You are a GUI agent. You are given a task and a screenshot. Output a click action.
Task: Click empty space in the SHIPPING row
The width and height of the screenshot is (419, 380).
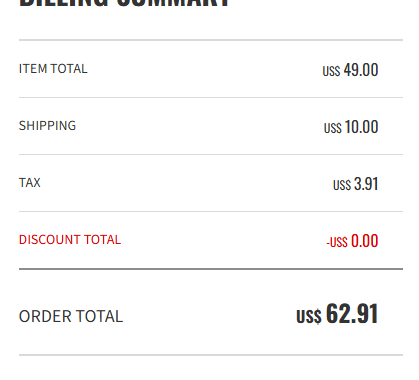200,126
